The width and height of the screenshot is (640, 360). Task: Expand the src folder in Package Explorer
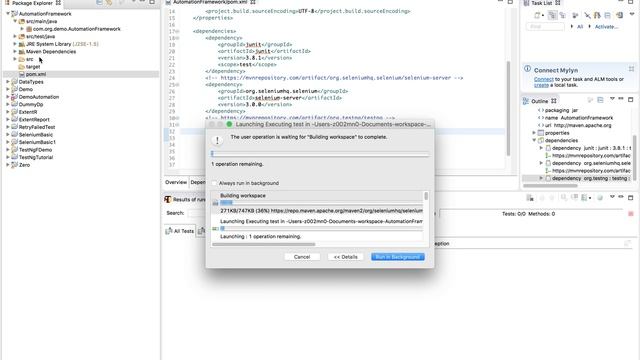[x=15, y=59]
